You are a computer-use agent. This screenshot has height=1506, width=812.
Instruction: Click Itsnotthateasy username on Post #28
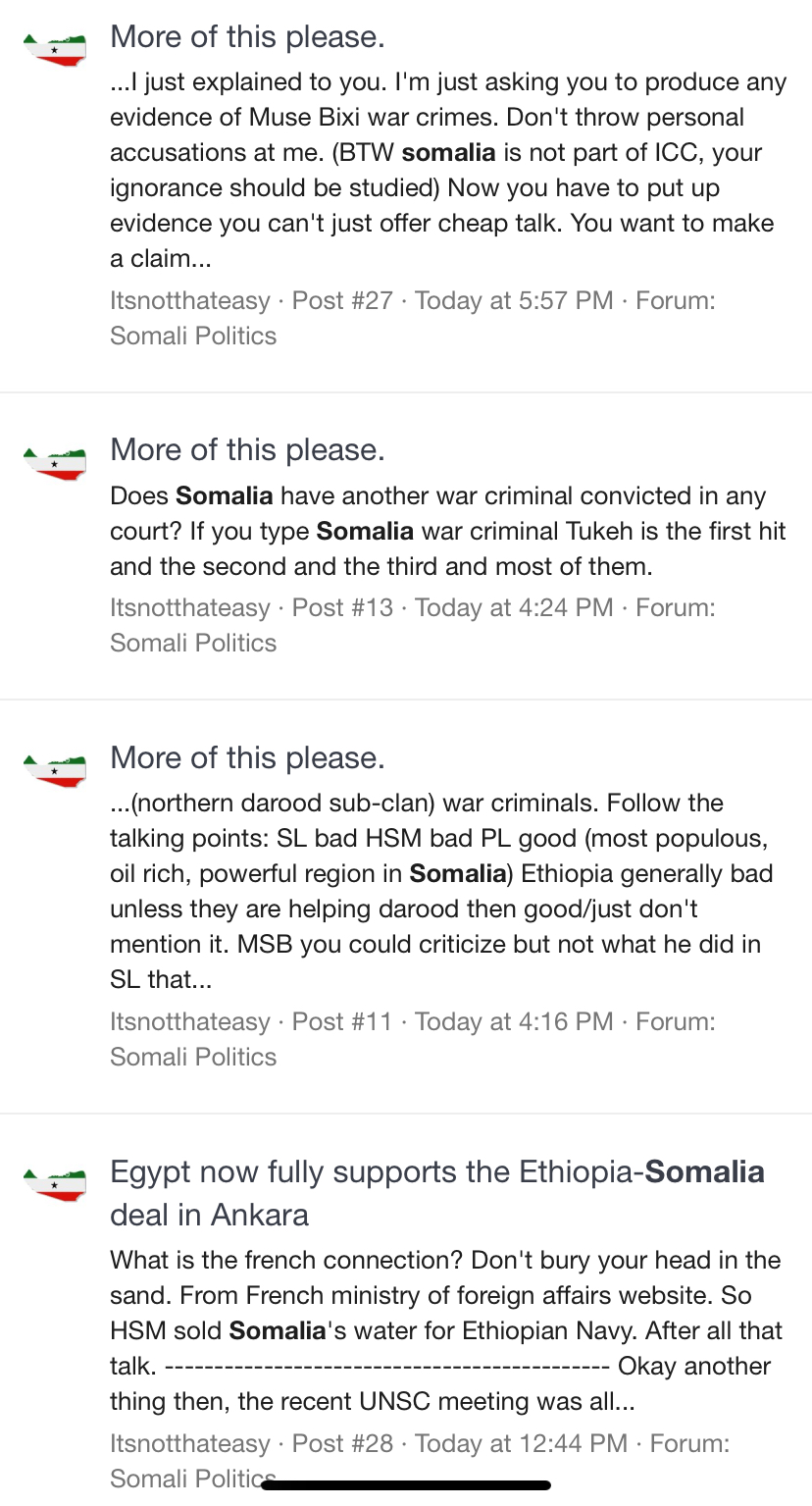click(189, 1443)
